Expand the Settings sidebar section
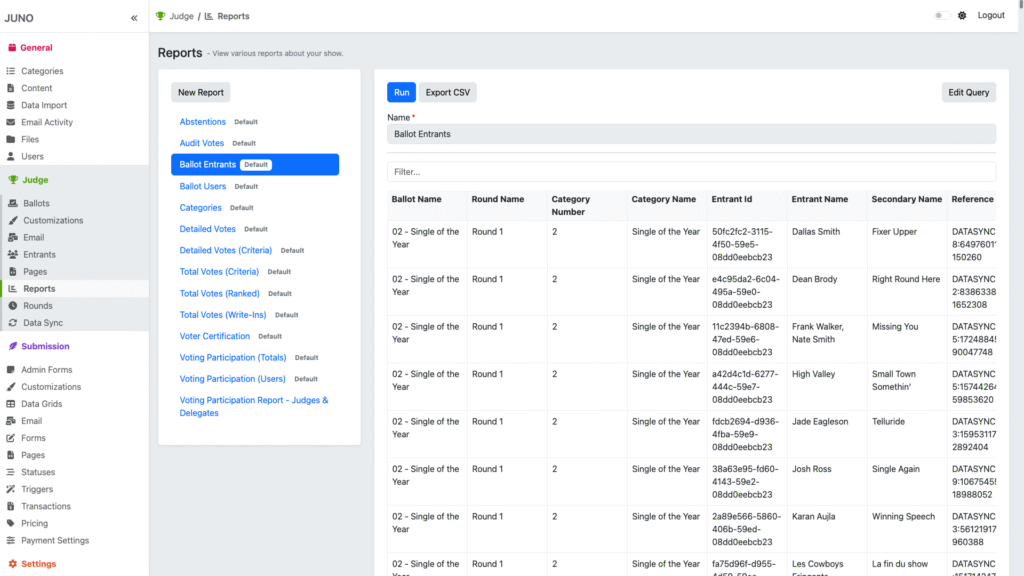 pos(38,564)
